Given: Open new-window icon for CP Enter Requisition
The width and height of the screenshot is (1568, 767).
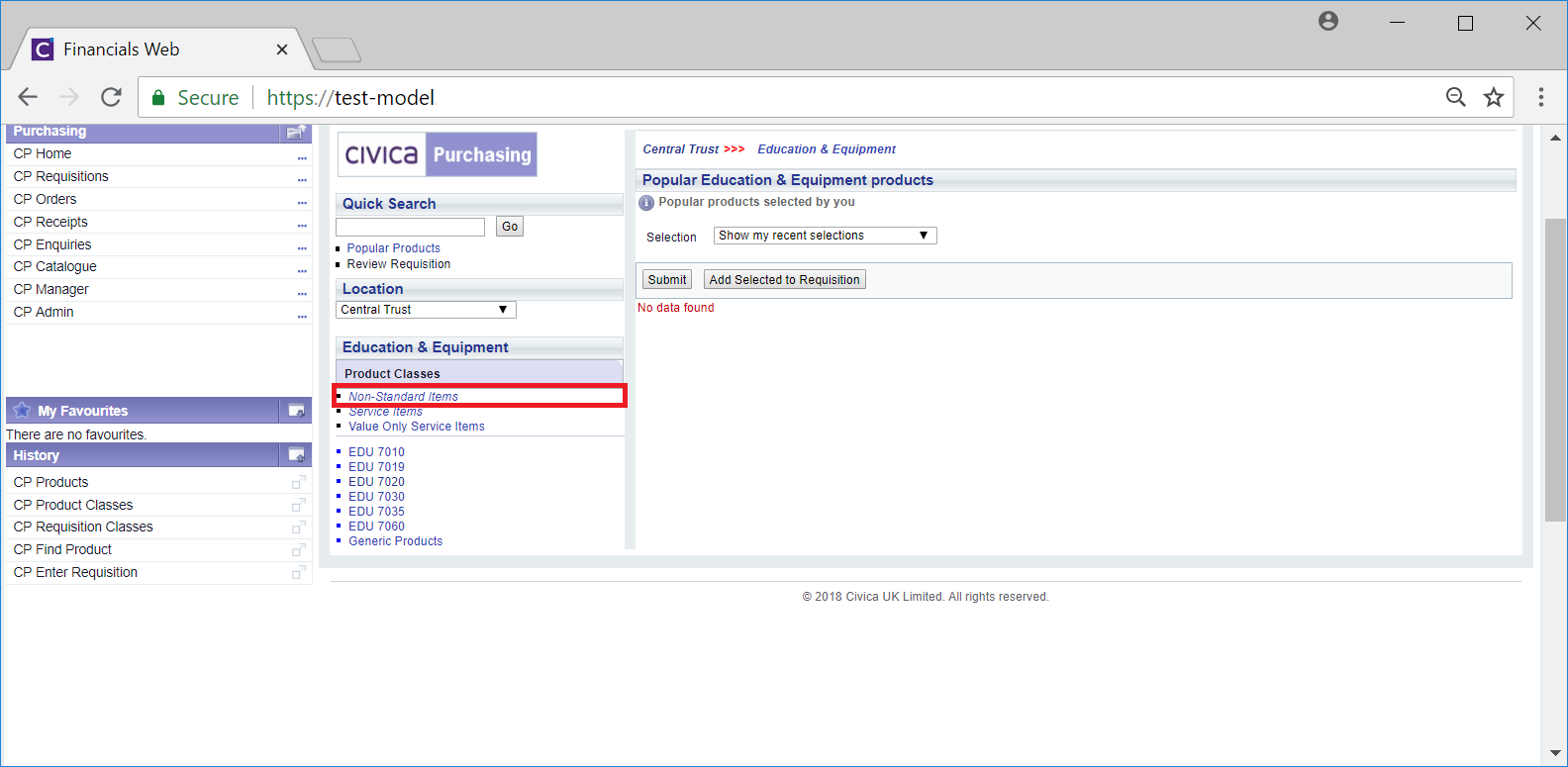Looking at the screenshot, I should click(298, 572).
